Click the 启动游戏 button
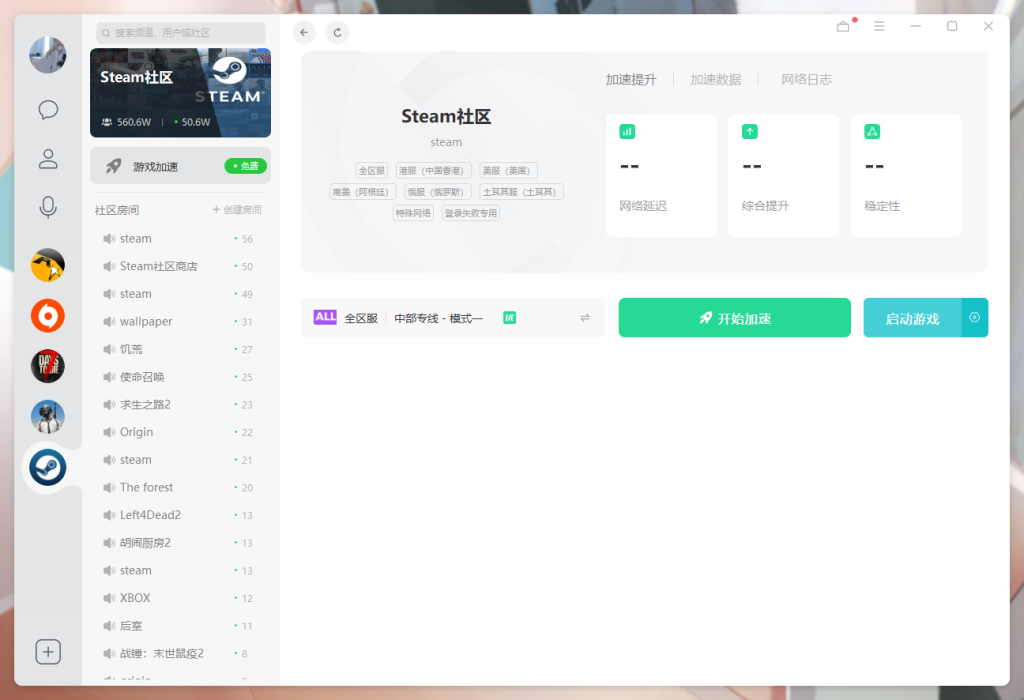The image size is (1024, 700). (912, 317)
